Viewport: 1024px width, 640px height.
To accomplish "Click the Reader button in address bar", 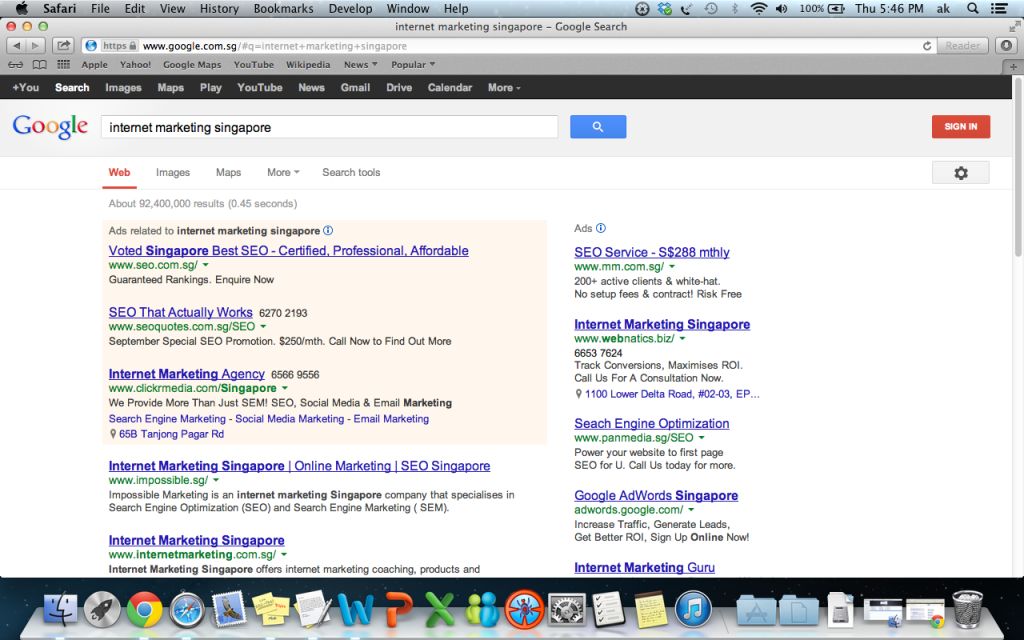I will pos(963,46).
